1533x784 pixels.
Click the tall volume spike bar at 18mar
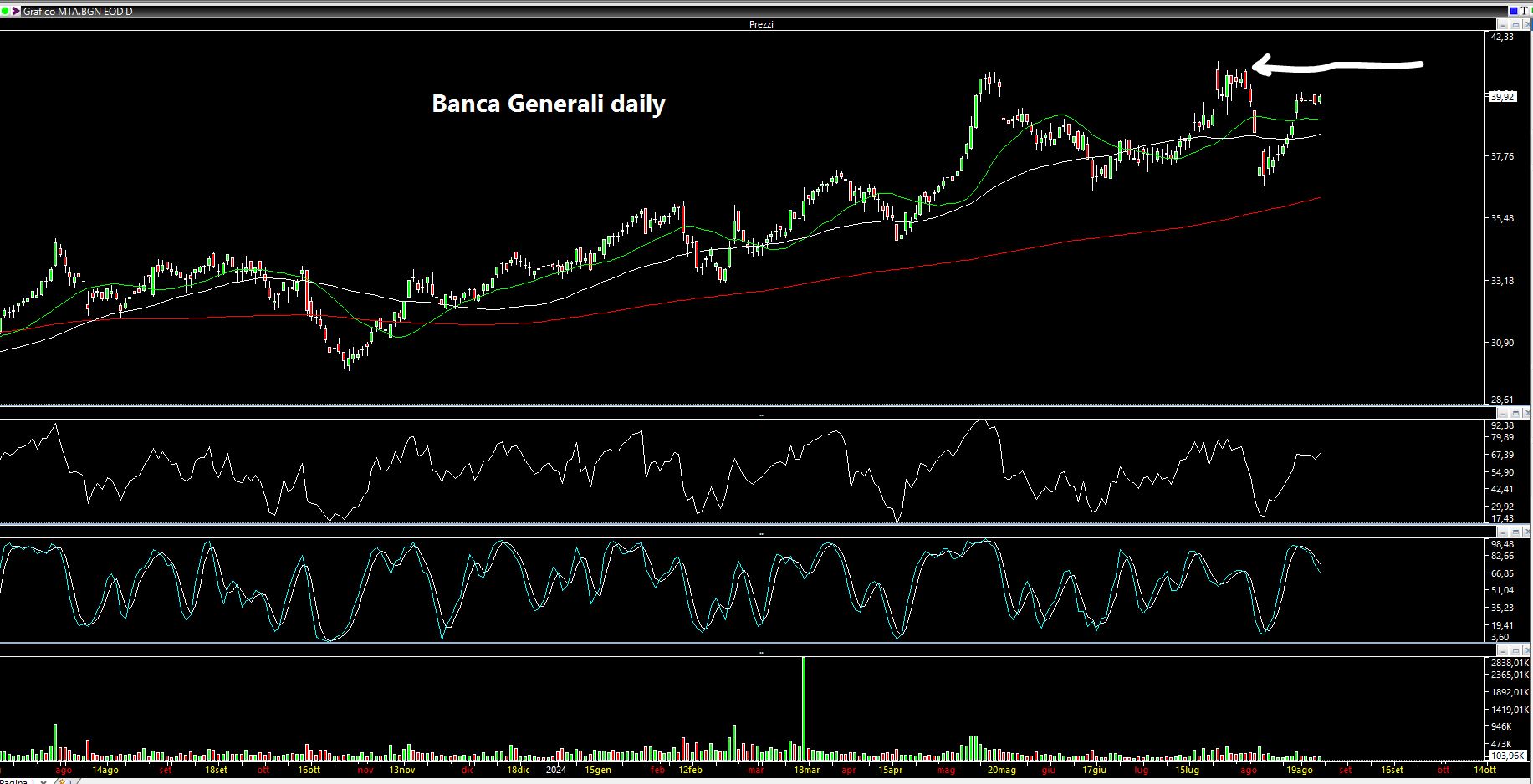804,708
